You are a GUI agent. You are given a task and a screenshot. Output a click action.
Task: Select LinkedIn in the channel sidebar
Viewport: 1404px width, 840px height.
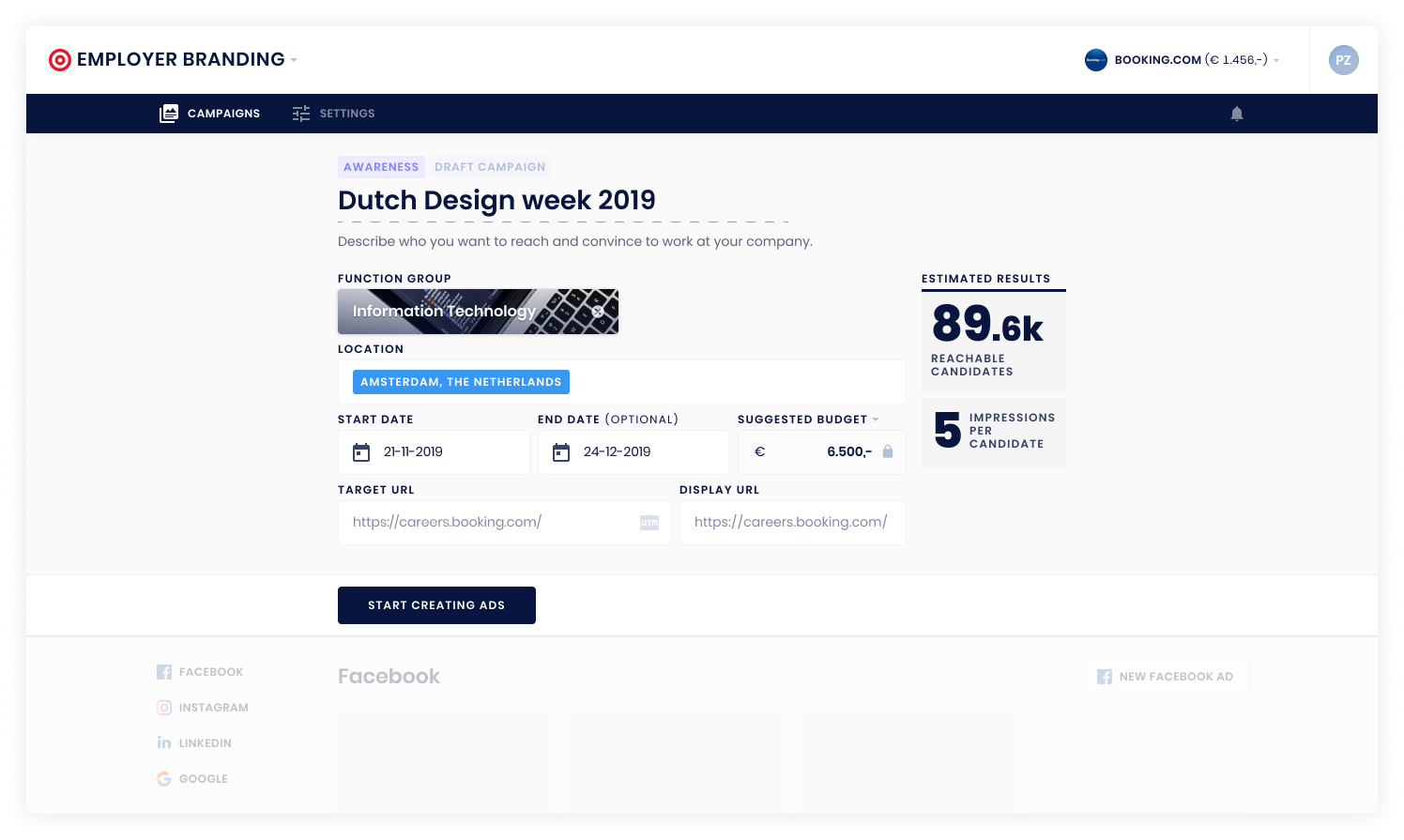[194, 743]
